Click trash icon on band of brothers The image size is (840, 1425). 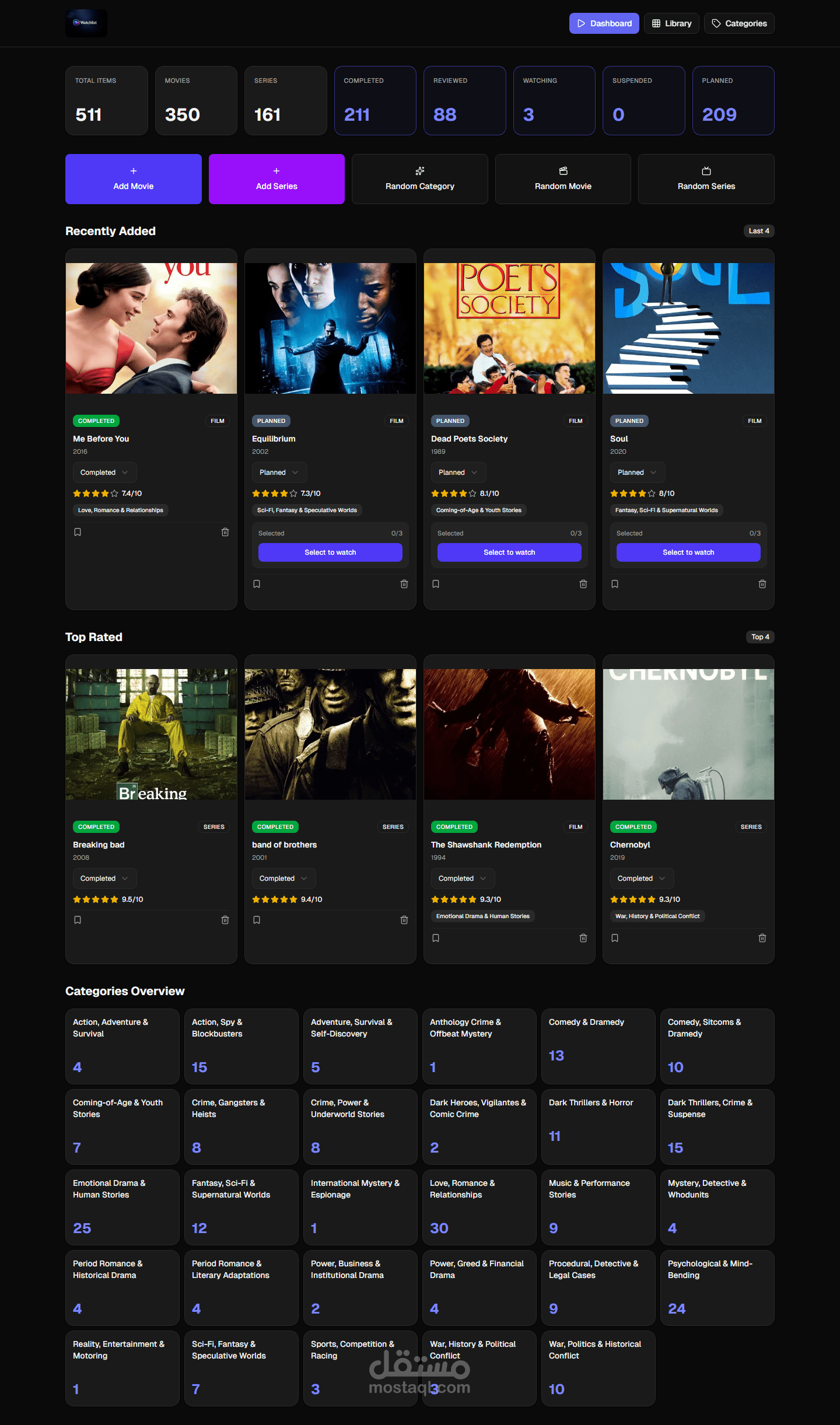point(404,920)
